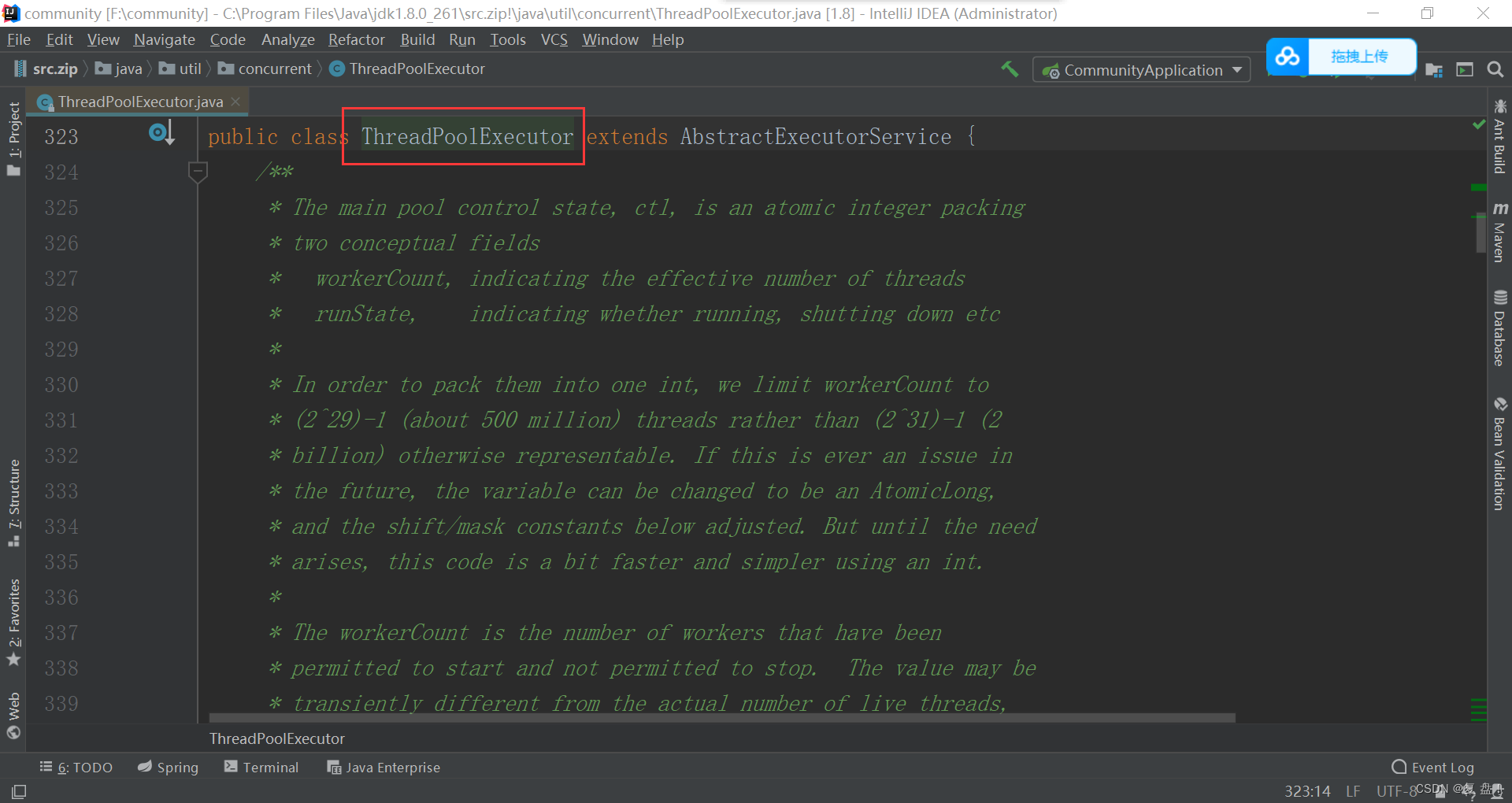Open the Java Enterprise tool window
Screen dimensions: 1512x803
[384, 767]
